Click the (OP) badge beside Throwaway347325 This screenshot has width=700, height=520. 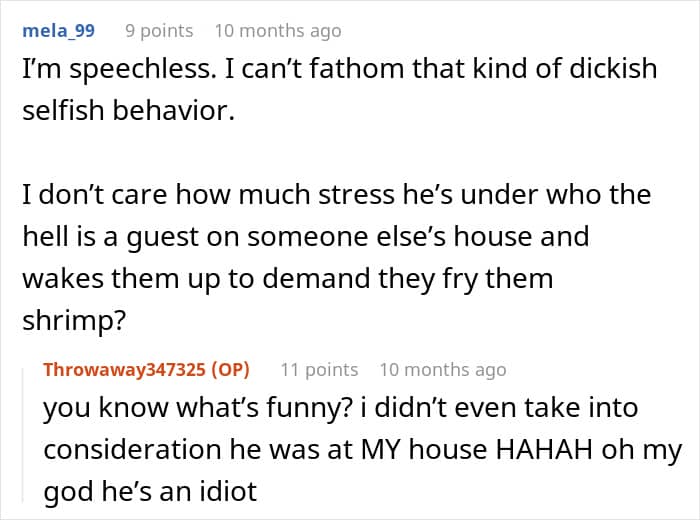(230, 370)
